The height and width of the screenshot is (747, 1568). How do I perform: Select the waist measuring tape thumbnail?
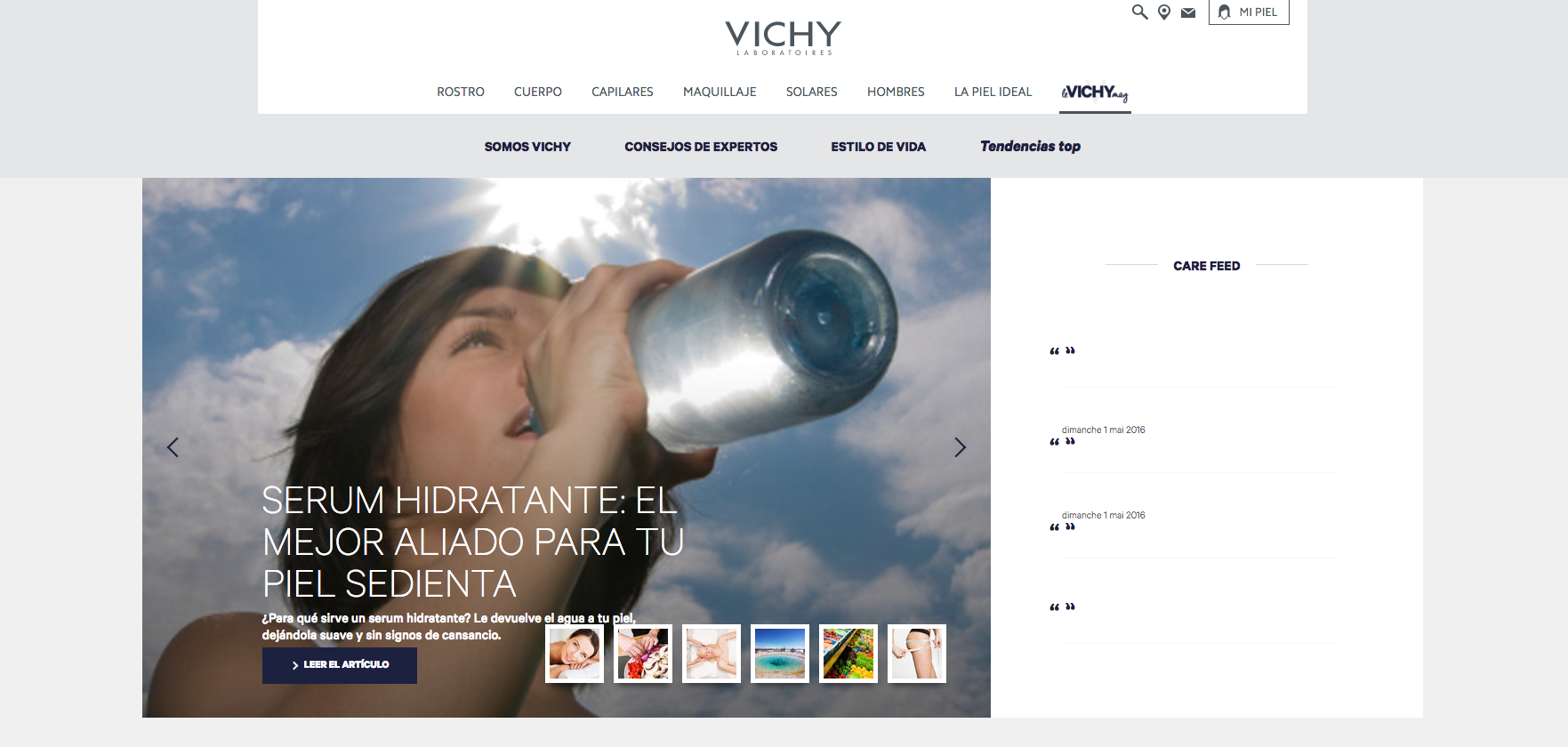[x=917, y=654]
